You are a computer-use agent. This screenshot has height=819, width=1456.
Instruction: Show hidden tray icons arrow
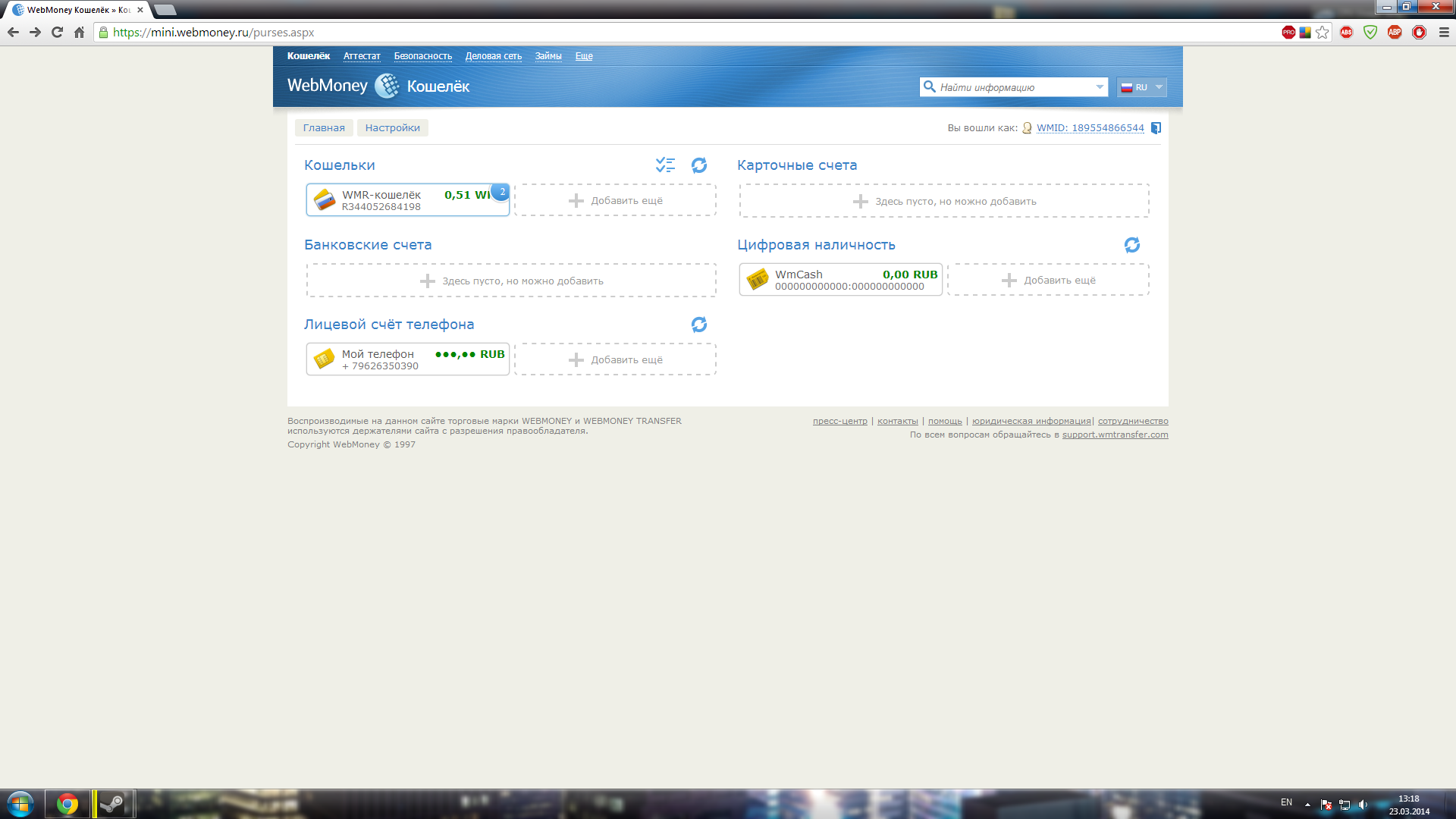click(x=1307, y=805)
